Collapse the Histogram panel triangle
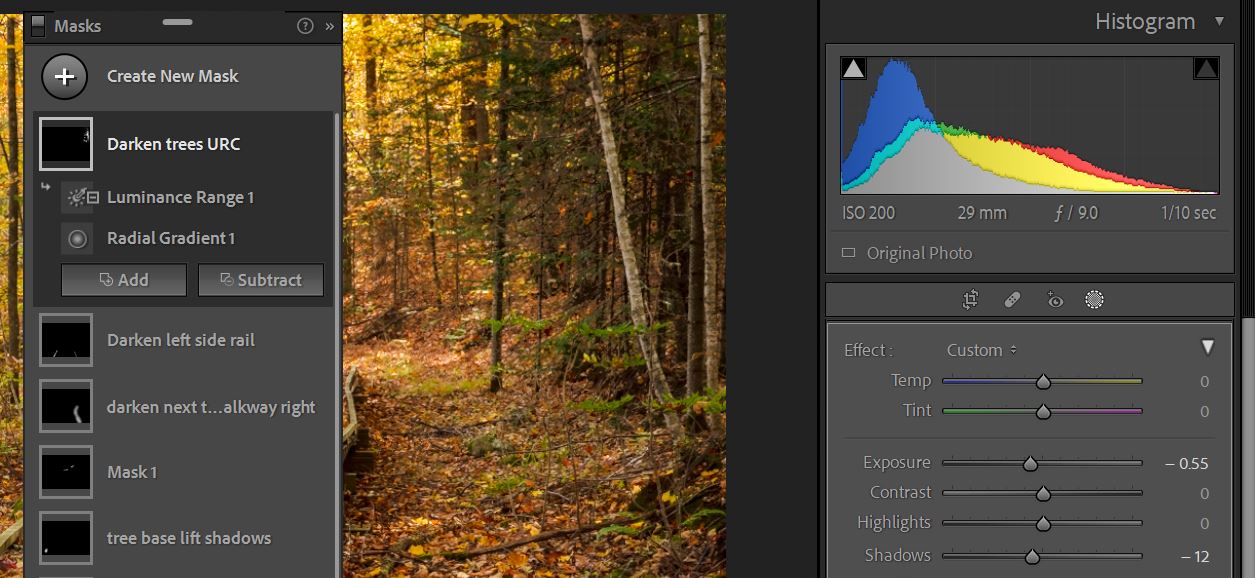 1218,21
